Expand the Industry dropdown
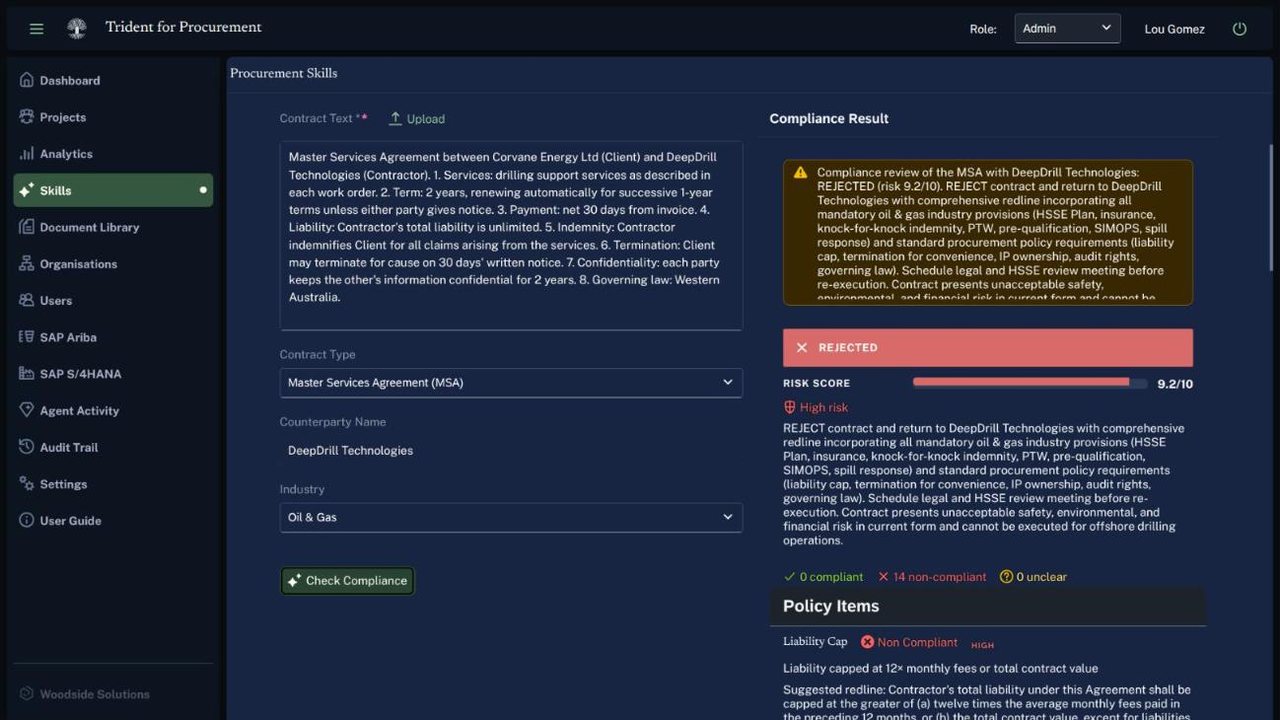1280x720 pixels. [511, 517]
